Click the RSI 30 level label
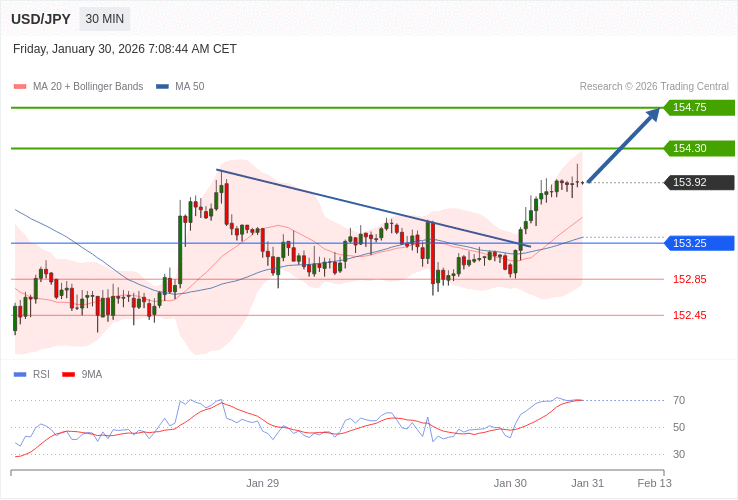Image resolution: width=738 pixels, height=500 pixels. pos(679,454)
